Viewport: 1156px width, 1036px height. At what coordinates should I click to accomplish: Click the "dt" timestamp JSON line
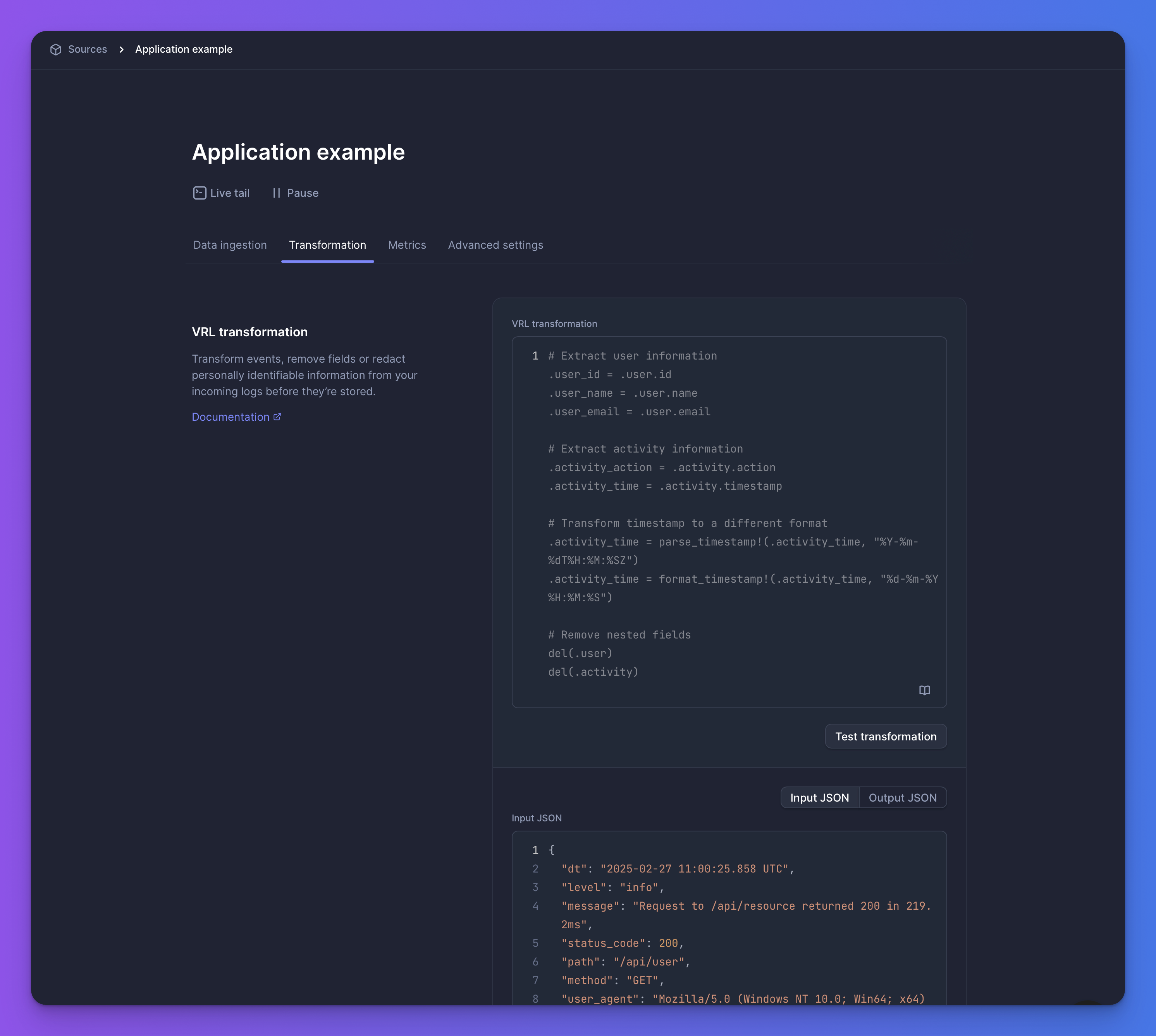pyautogui.click(x=677, y=869)
